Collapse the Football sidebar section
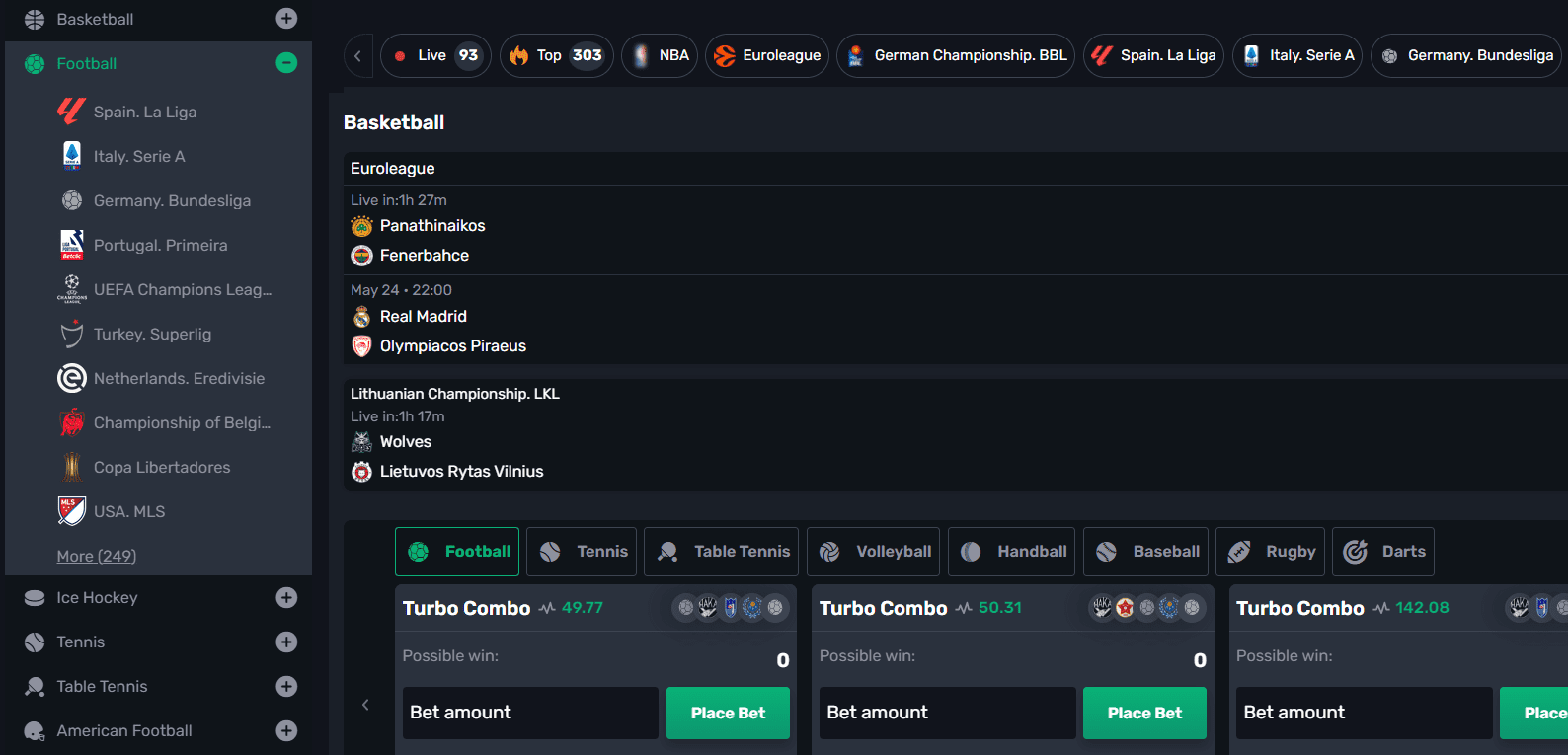Image resolution: width=1568 pixels, height=755 pixels. [286, 63]
